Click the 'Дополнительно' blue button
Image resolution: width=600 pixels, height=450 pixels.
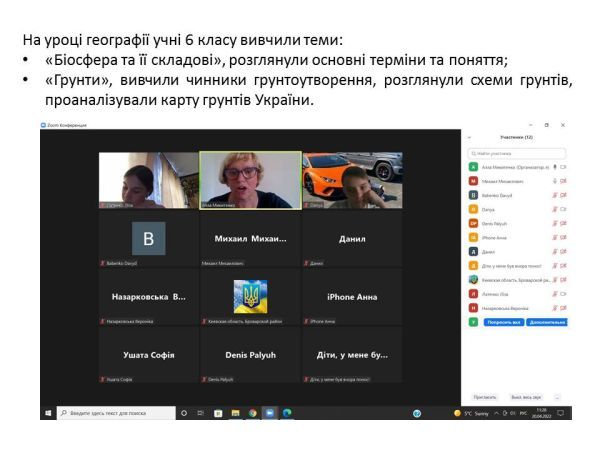pos(547,322)
